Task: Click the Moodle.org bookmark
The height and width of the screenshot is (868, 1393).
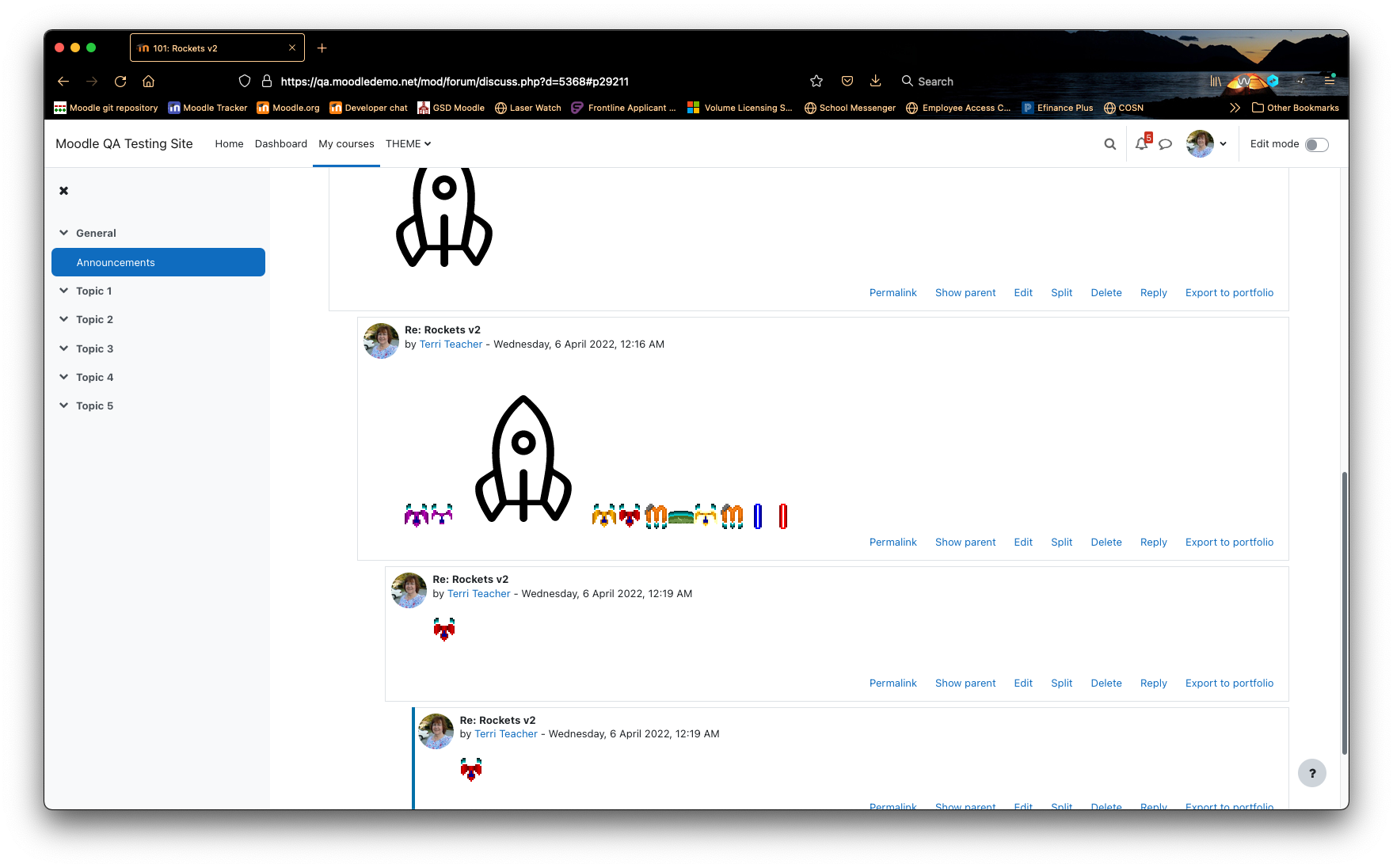Action: (288, 108)
